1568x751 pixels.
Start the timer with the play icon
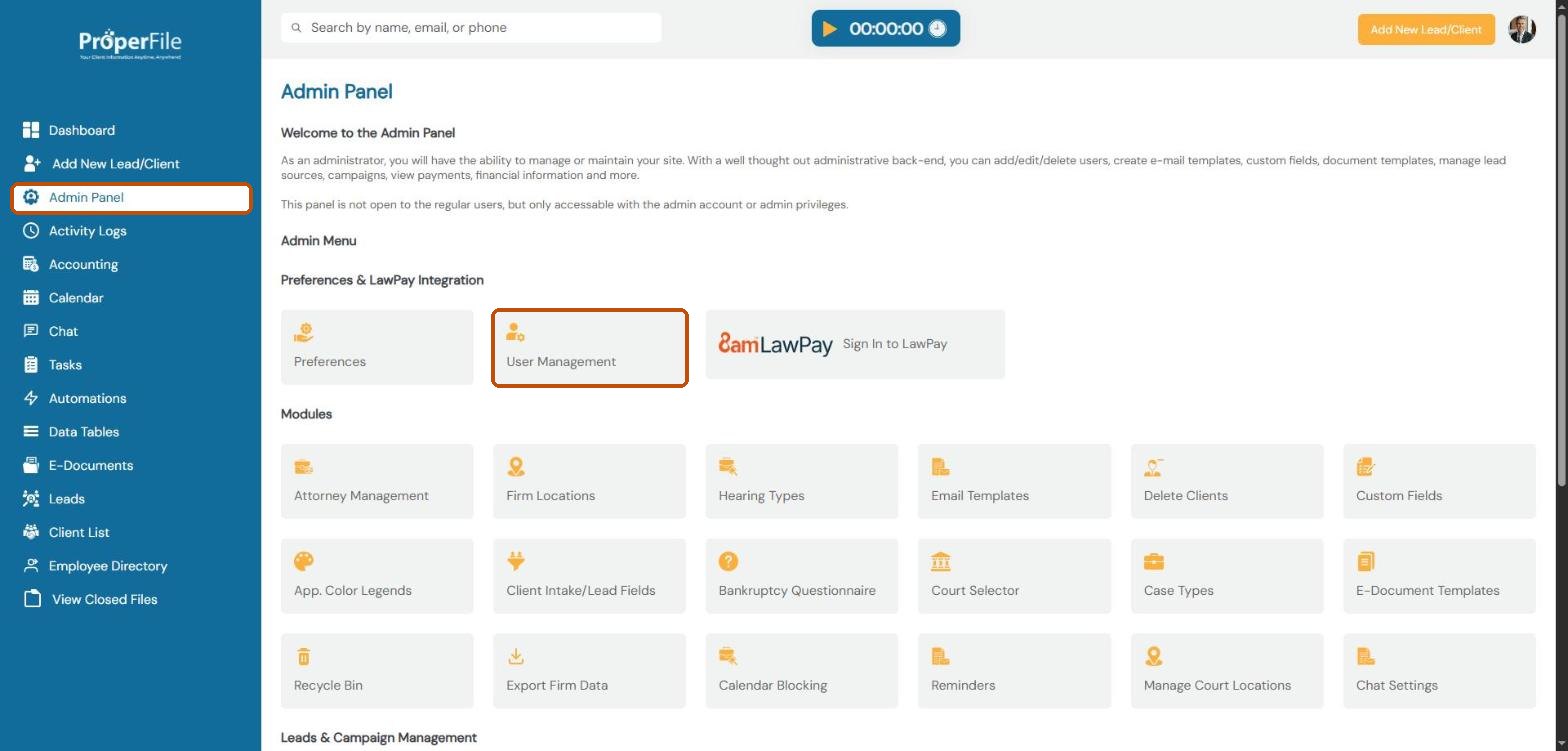tap(829, 29)
